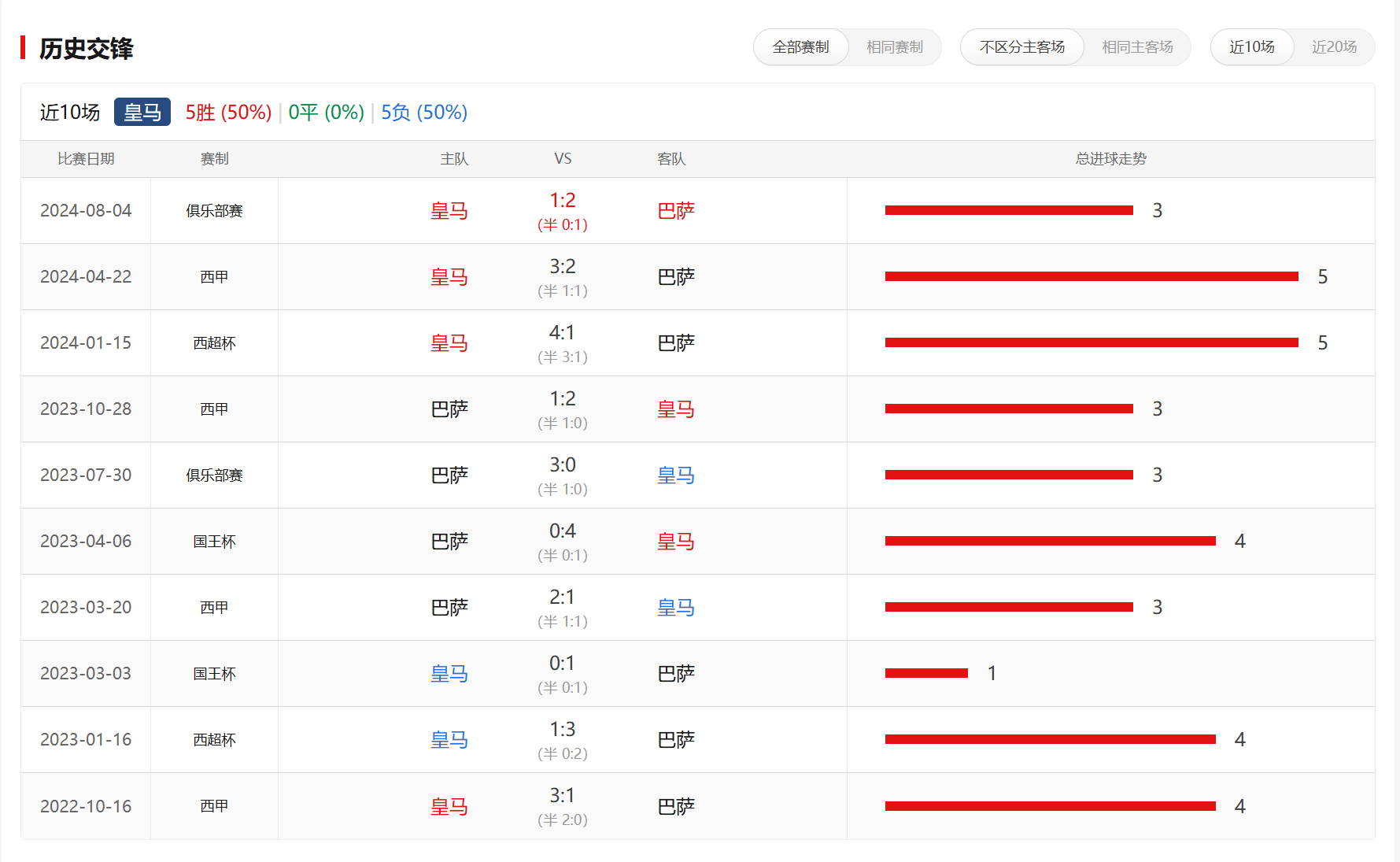This screenshot has width=1400, height=862.
Task: Click the 5负 (50%) loss stat
Action: point(424,113)
